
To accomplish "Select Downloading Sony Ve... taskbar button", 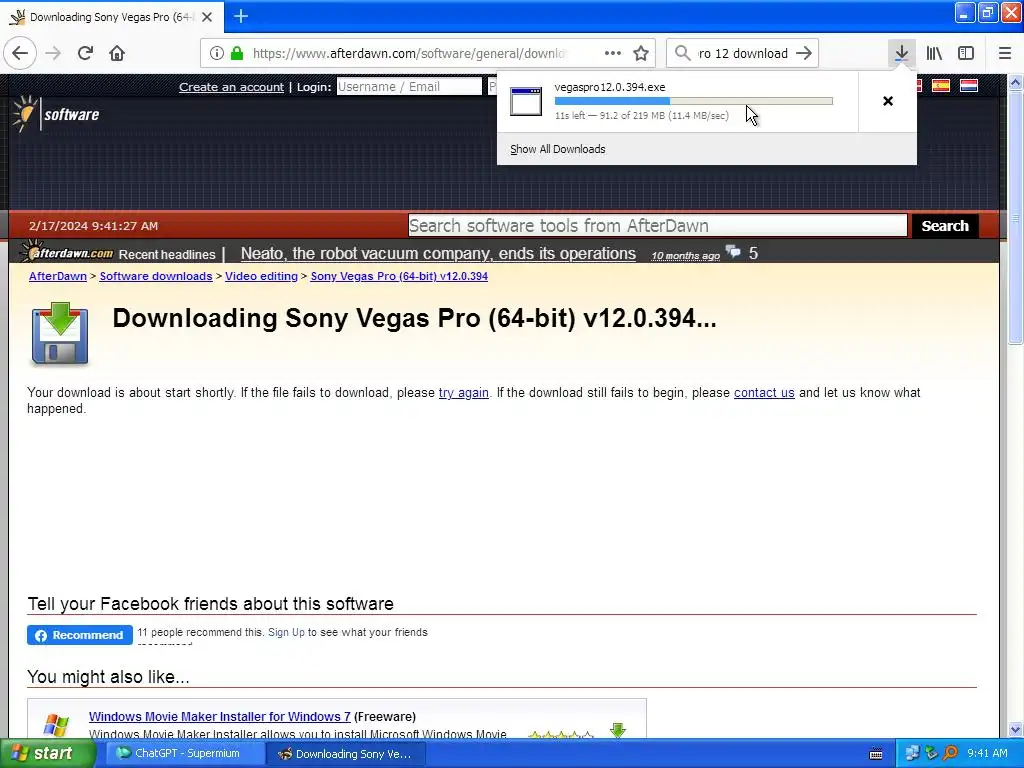I will point(346,754).
